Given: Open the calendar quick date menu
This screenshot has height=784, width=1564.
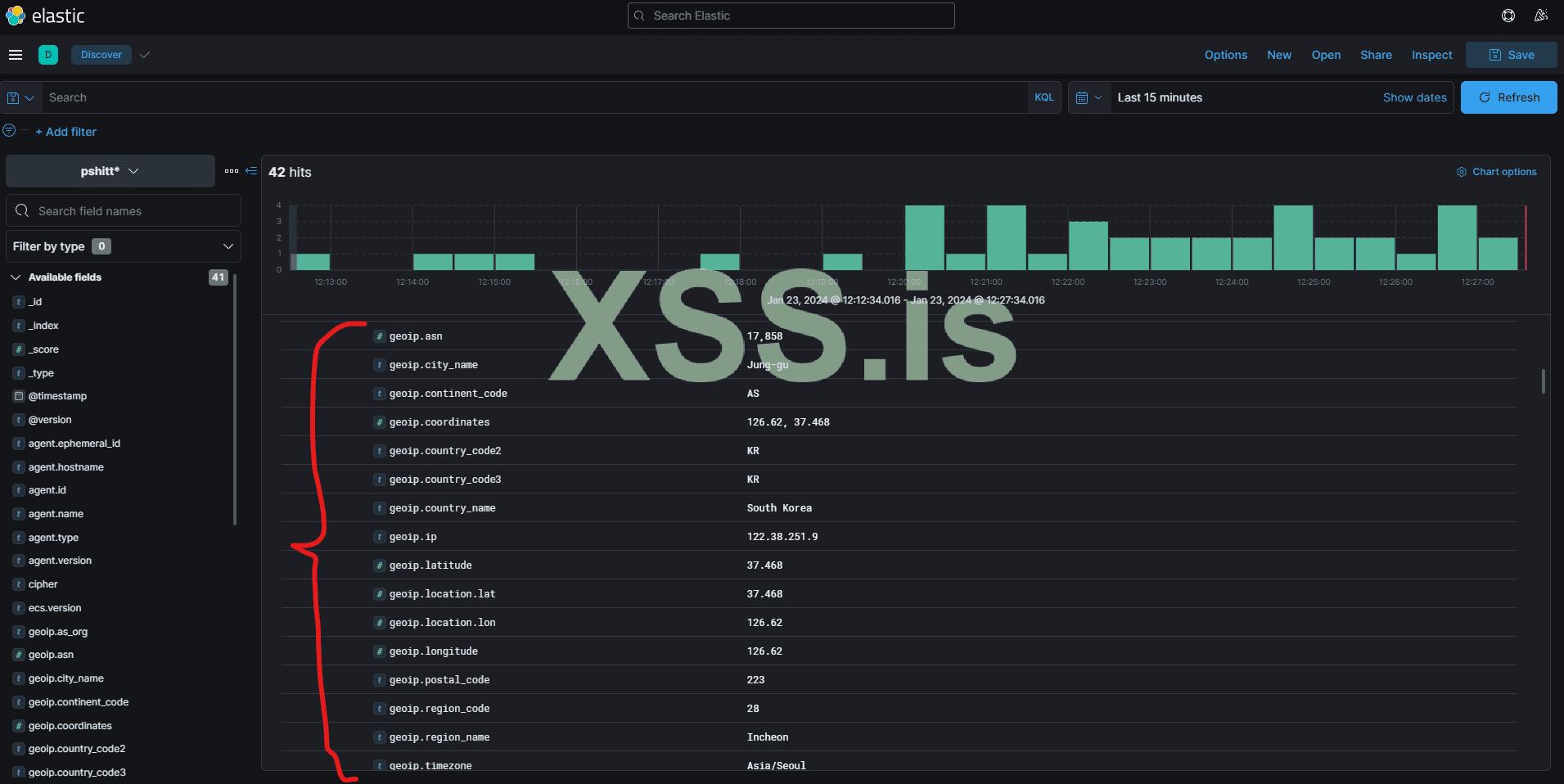Looking at the screenshot, I should pyautogui.click(x=1088, y=97).
